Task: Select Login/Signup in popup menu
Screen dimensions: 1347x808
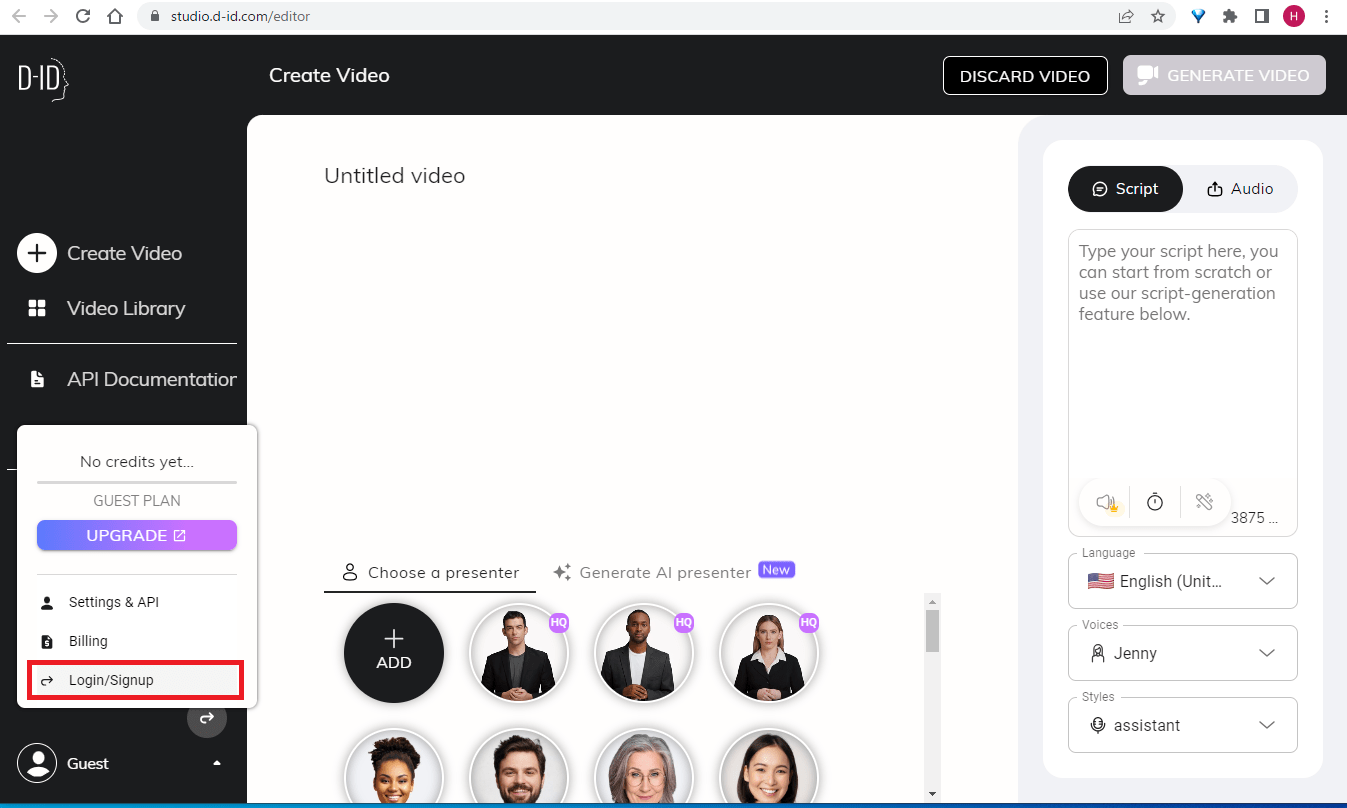Action: [137, 680]
